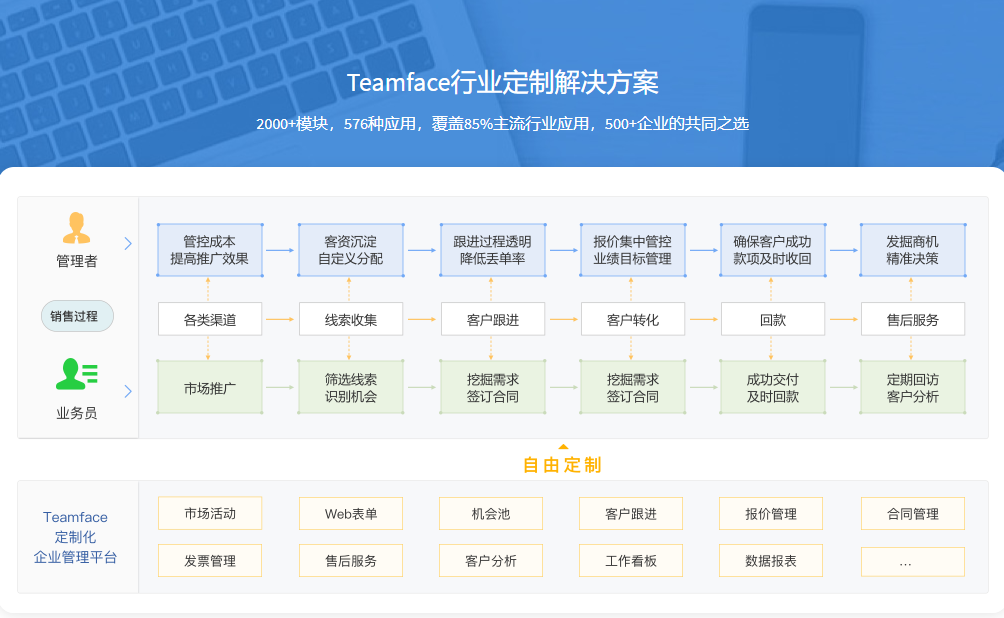Viewport: 1004px width, 618px height.
Task: Open the "…" more options box
Action: (x=912, y=561)
